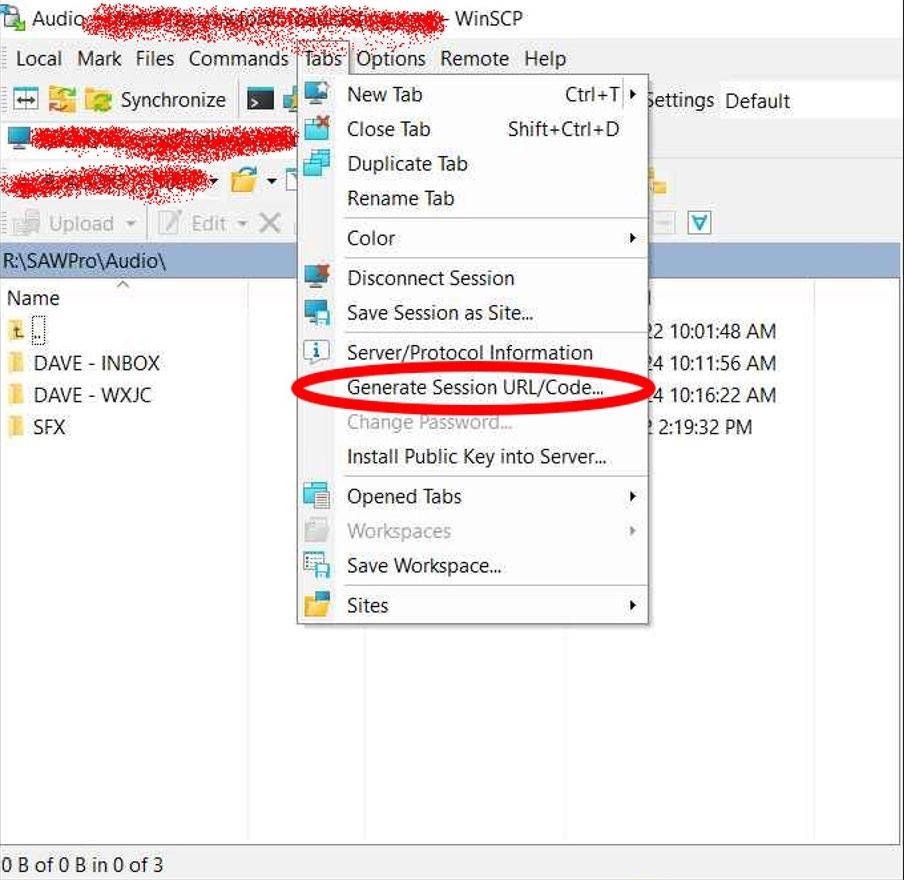Click the orange sync browsing arrows icon
The width and height of the screenshot is (904, 880).
[62, 100]
